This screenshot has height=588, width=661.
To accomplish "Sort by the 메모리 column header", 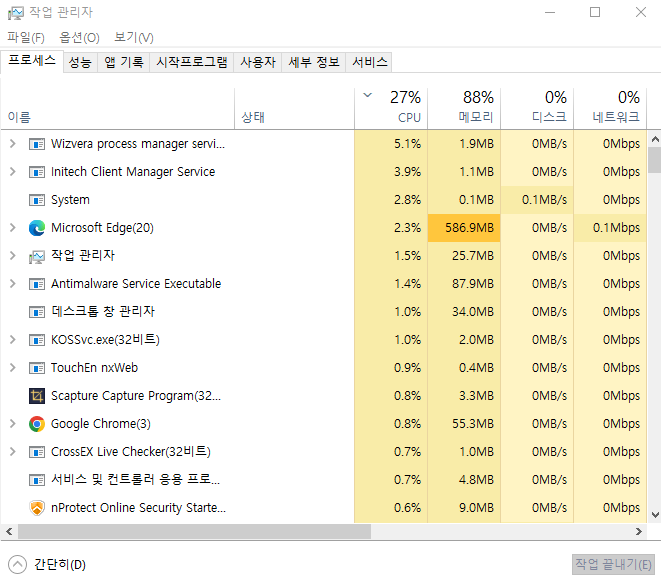I will [464, 109].
